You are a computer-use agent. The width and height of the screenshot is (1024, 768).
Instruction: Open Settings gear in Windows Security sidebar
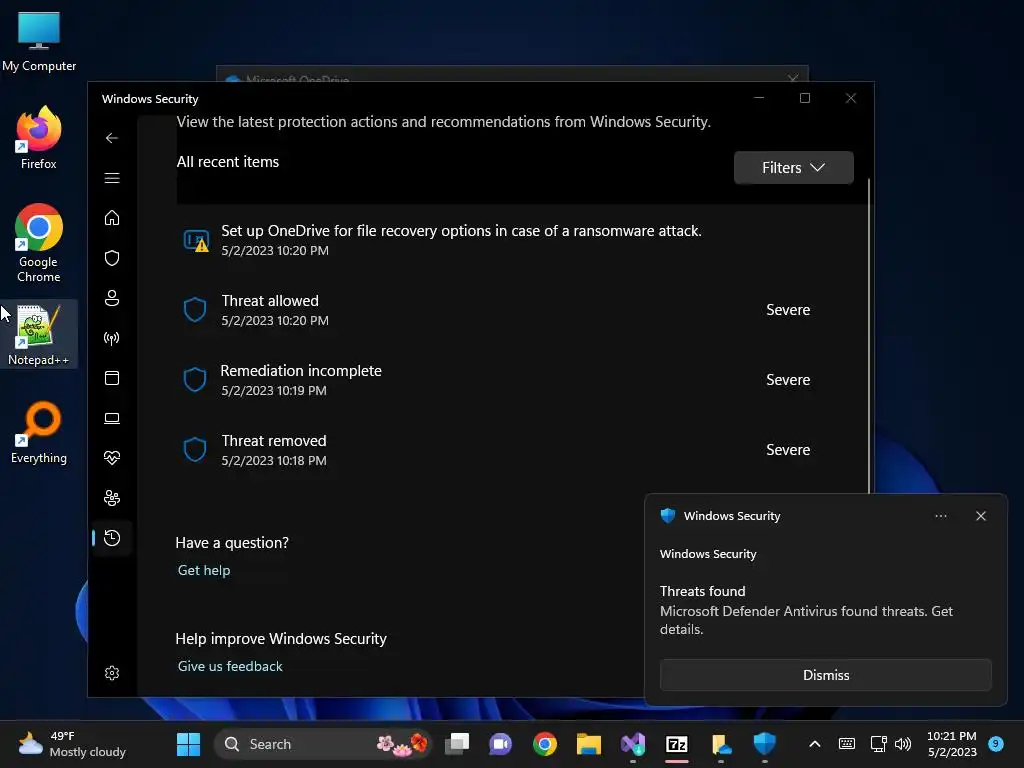coord(112,673)
